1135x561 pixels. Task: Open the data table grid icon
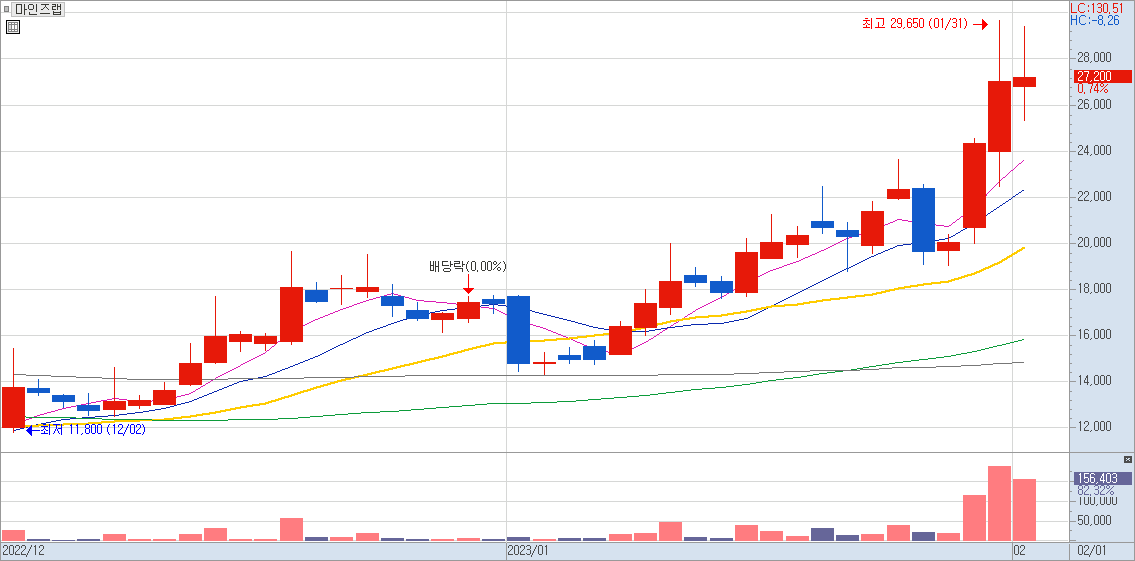pos(13,28)
